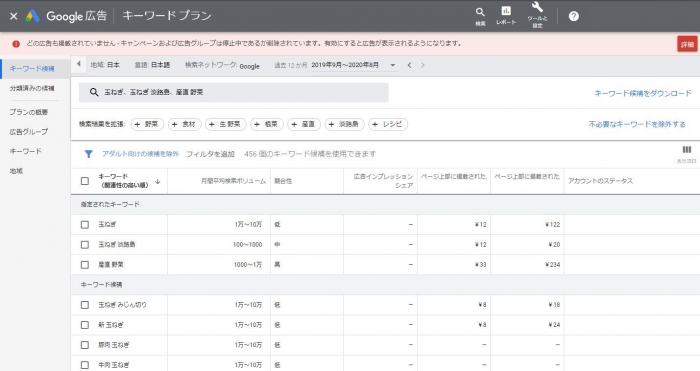The width and height of the screenshot is (700, 371).
Task: Toggle the select-all checkbox in table header
Action: pos(85,181)
